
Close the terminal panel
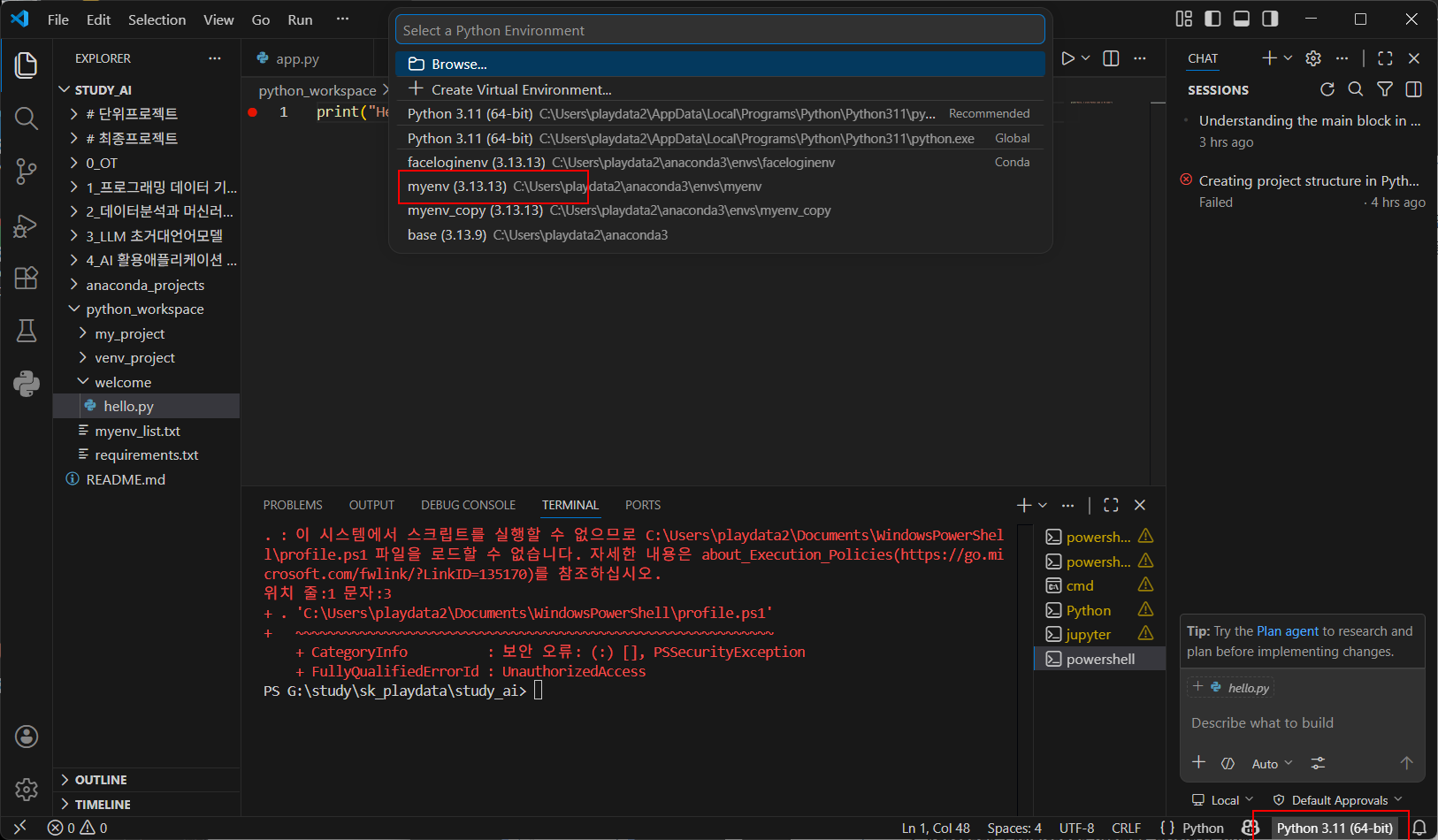coord(1140,505)
